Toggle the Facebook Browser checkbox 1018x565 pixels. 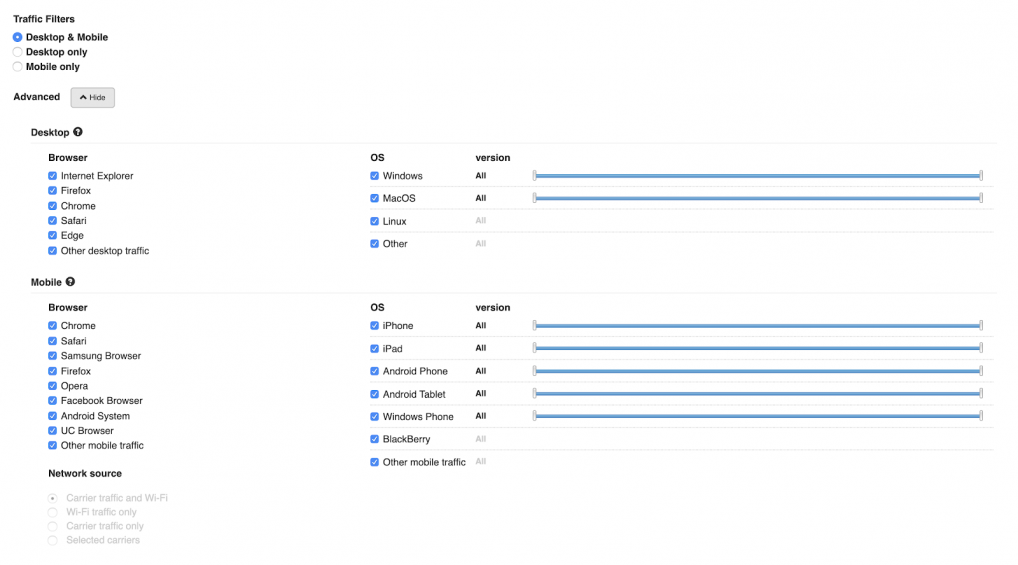pyautogui.click(x=53, y=401)
